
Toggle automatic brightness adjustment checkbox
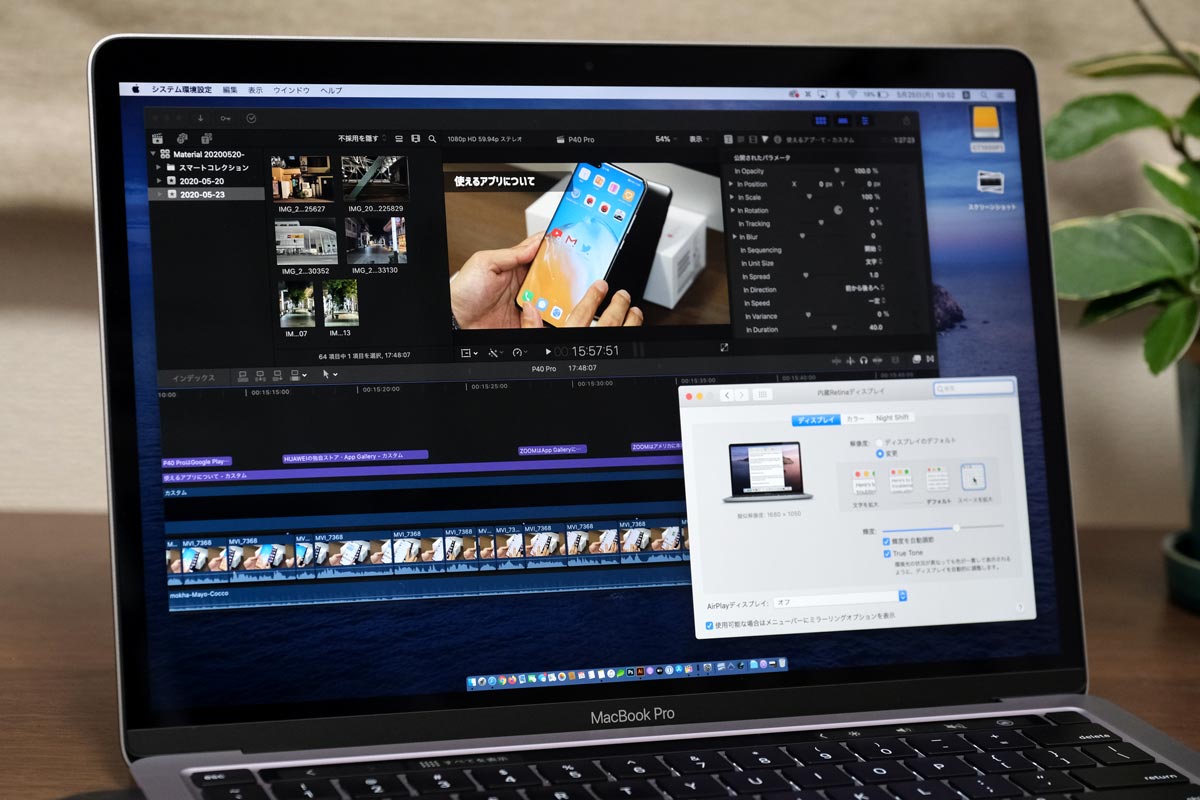(886, 540)
